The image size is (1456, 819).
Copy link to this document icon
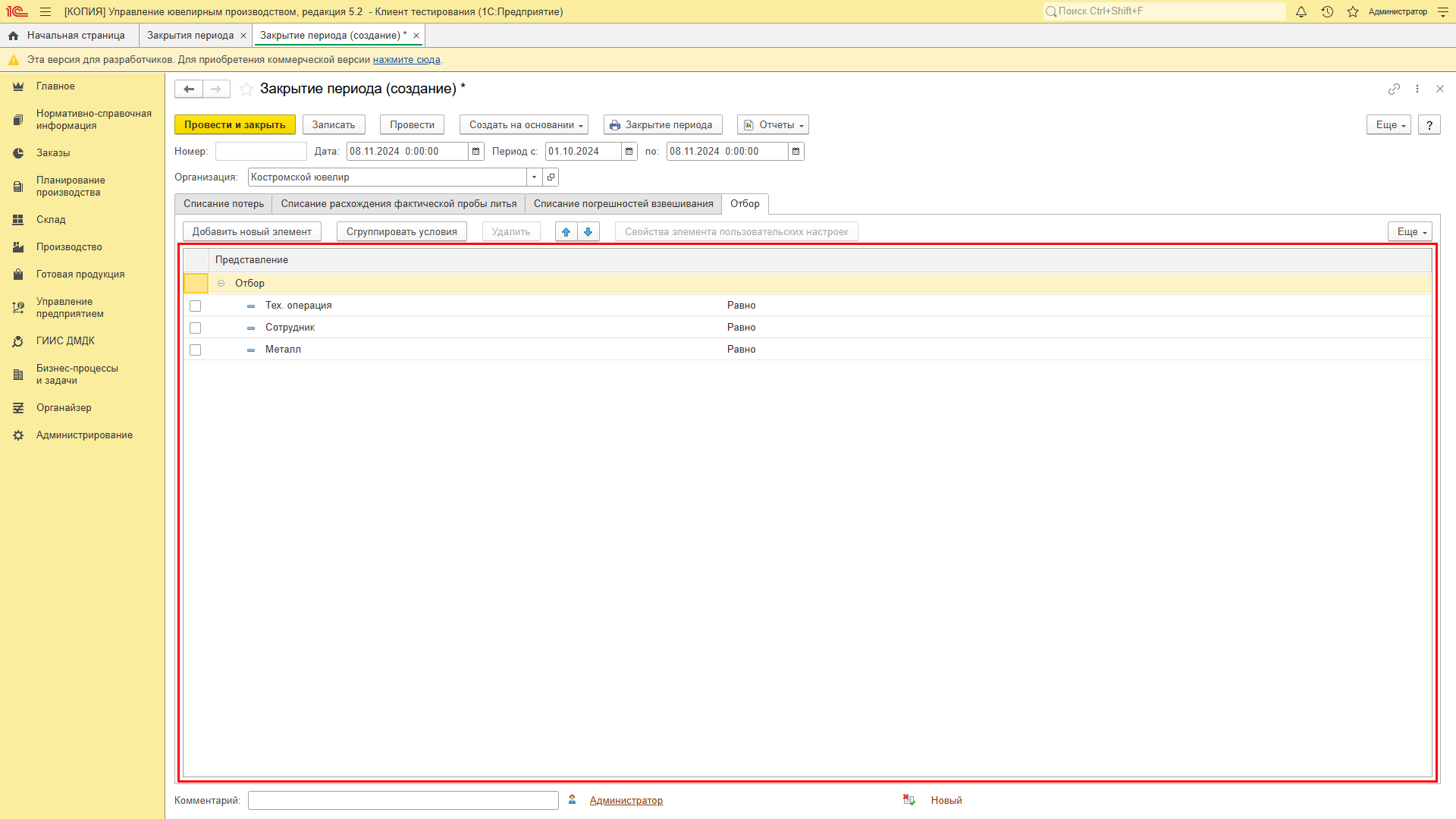(1394, 89)
